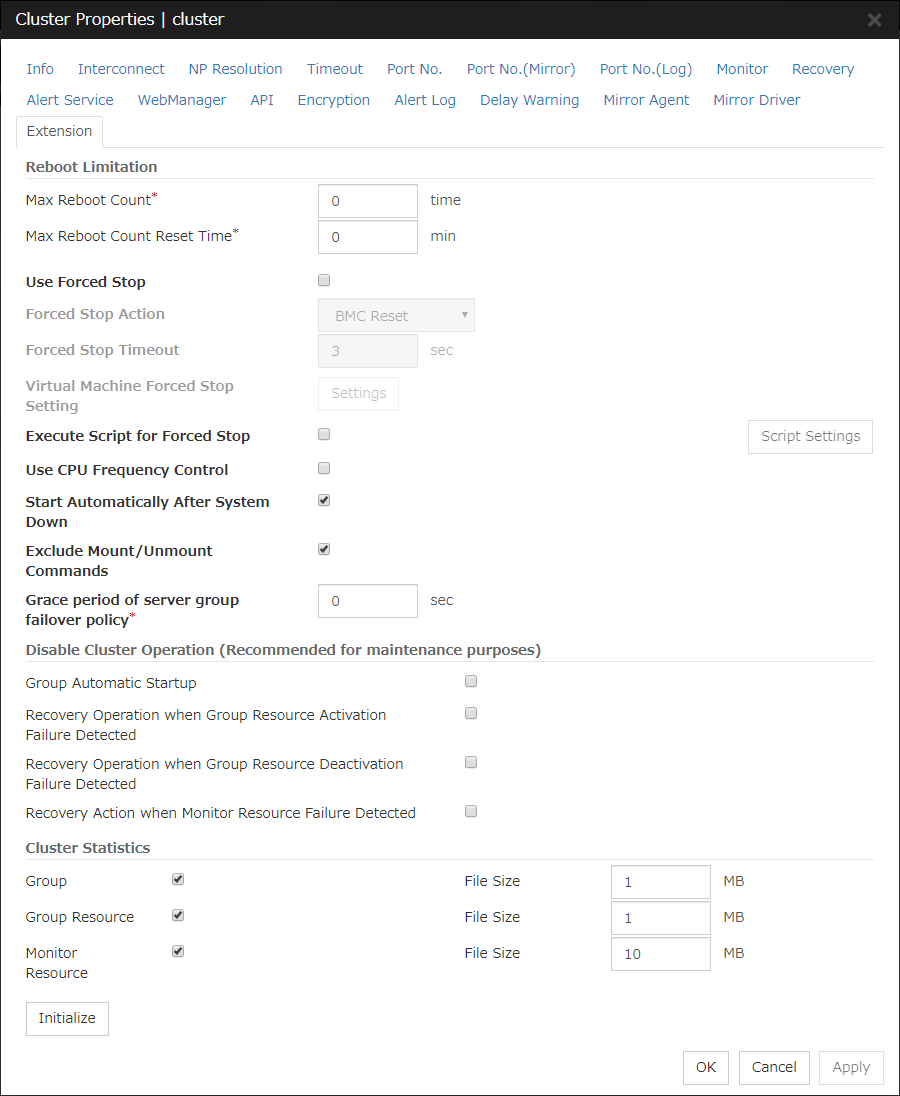Open the Encryption tab

(x=333, y=100)
